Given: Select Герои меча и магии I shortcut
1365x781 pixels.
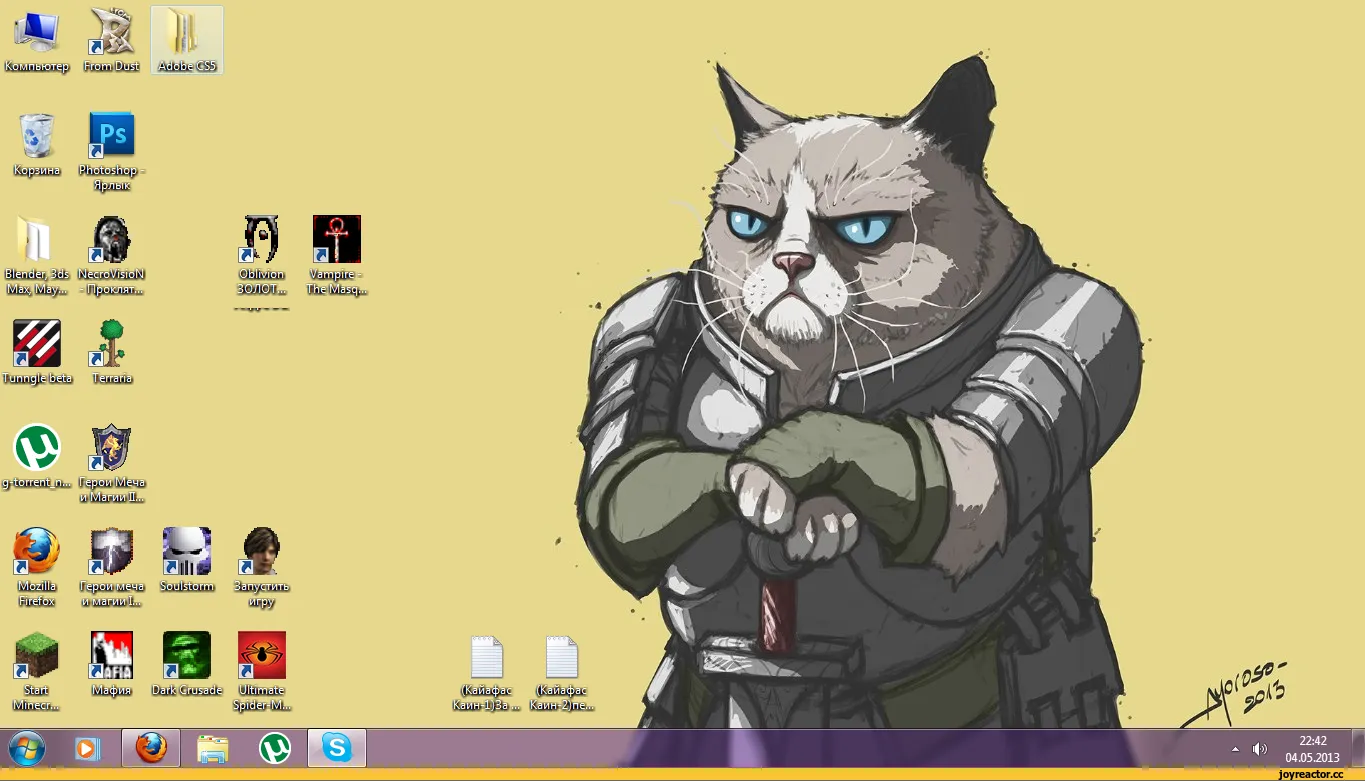Looking at the screenshot, I should (x=112, y=567).
